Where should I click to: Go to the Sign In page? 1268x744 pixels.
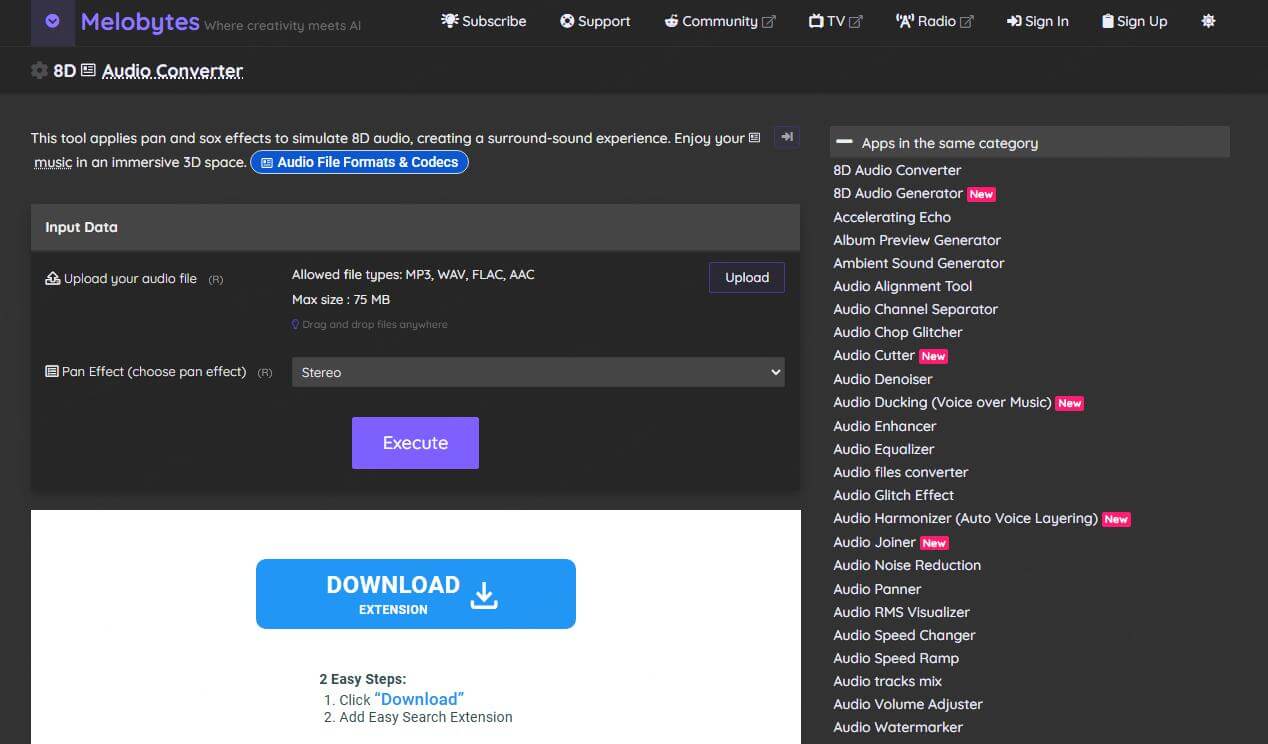1037,21
